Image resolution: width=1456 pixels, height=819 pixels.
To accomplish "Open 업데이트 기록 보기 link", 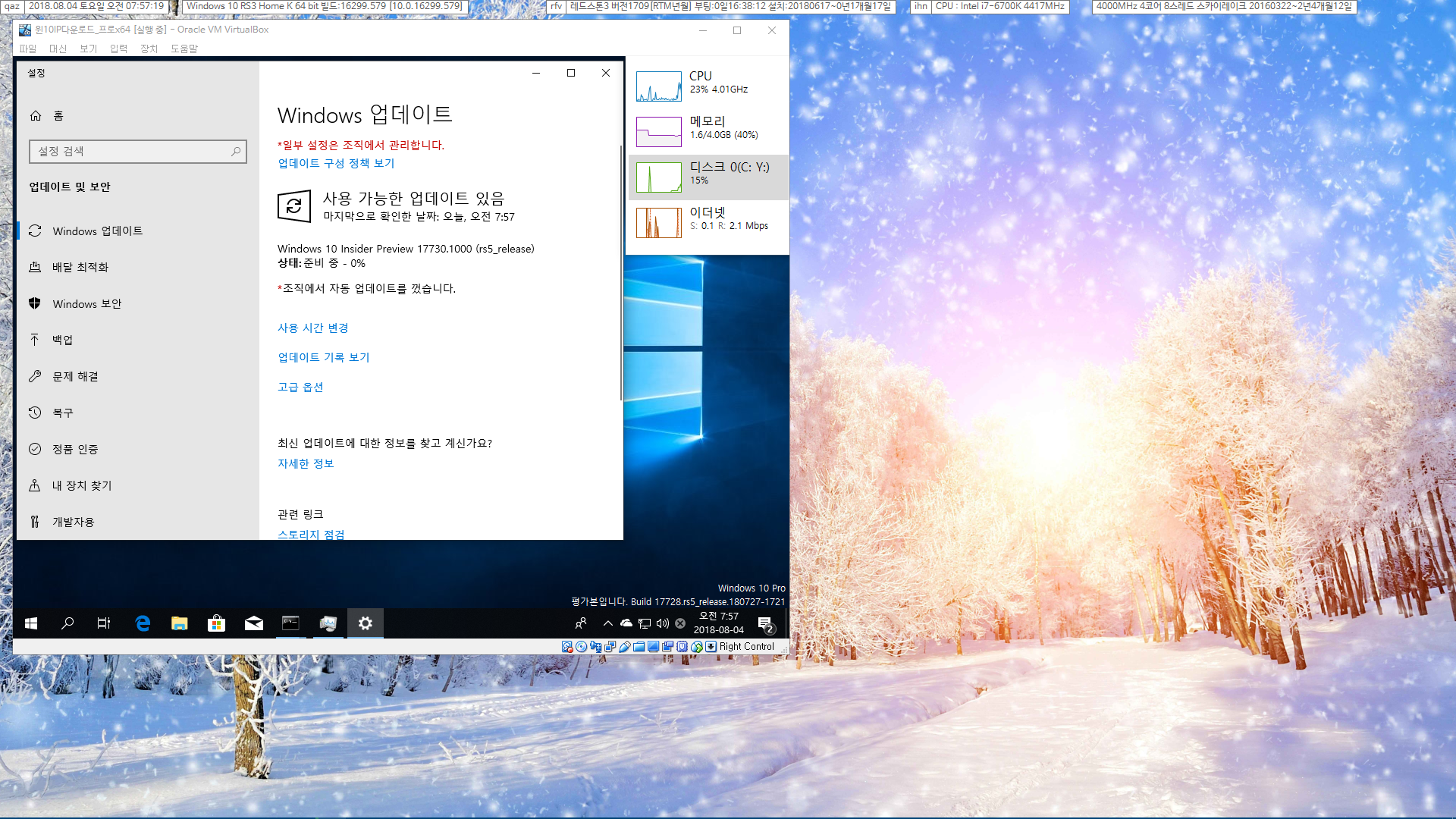I will click(323, 357).
